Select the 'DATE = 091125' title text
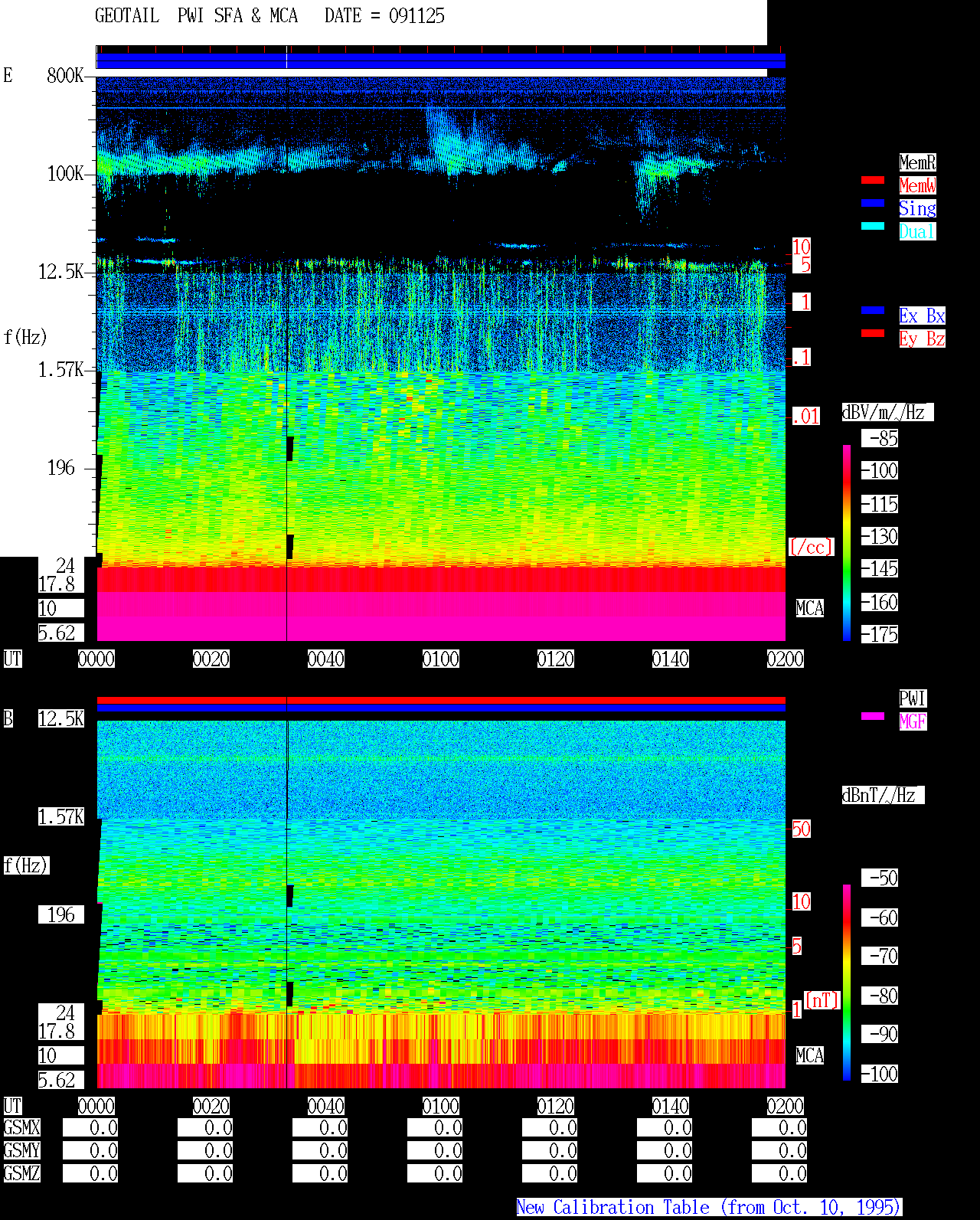Screen dimensions: 980x1220 pyautogui.click(x=384, y=16)
